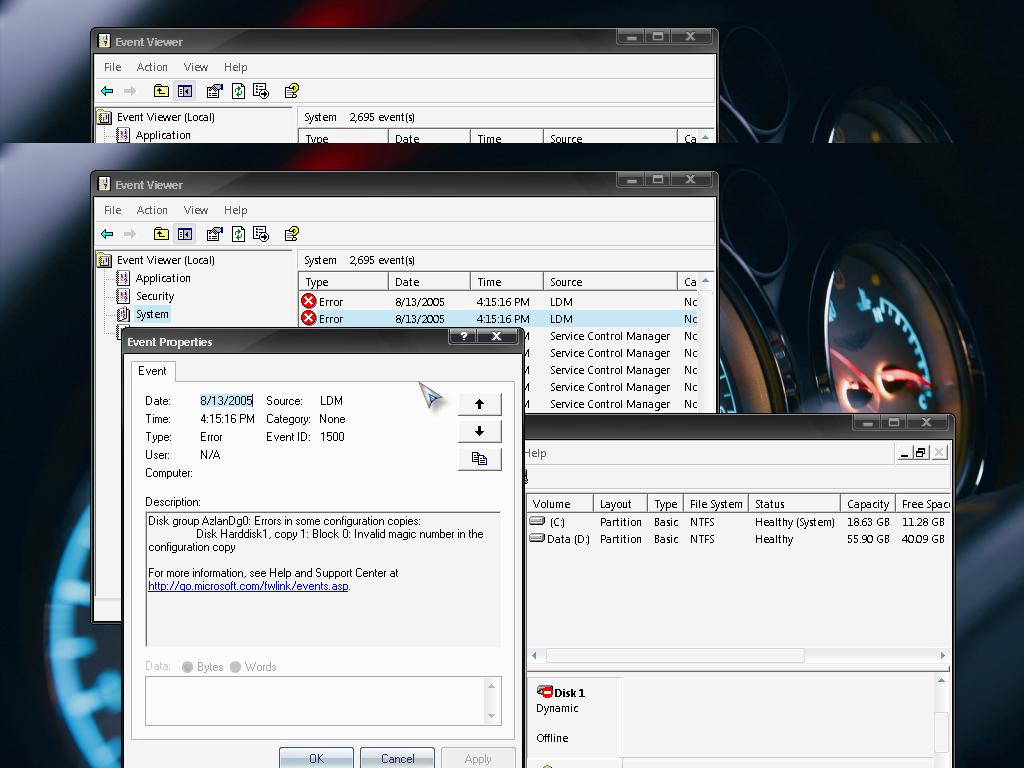Click the highlighted Date field 8/13/2005
1024x768 pixels.
tap(226, 401)
